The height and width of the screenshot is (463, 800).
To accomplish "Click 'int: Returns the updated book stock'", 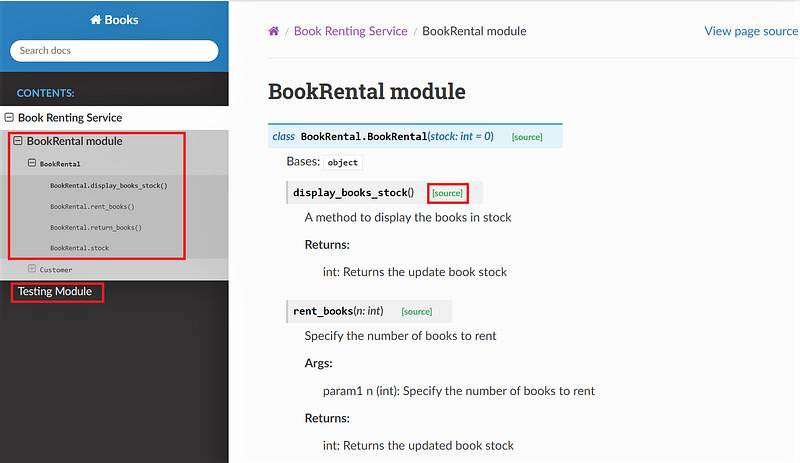I will pyautogui.click(x=418, y=446).
